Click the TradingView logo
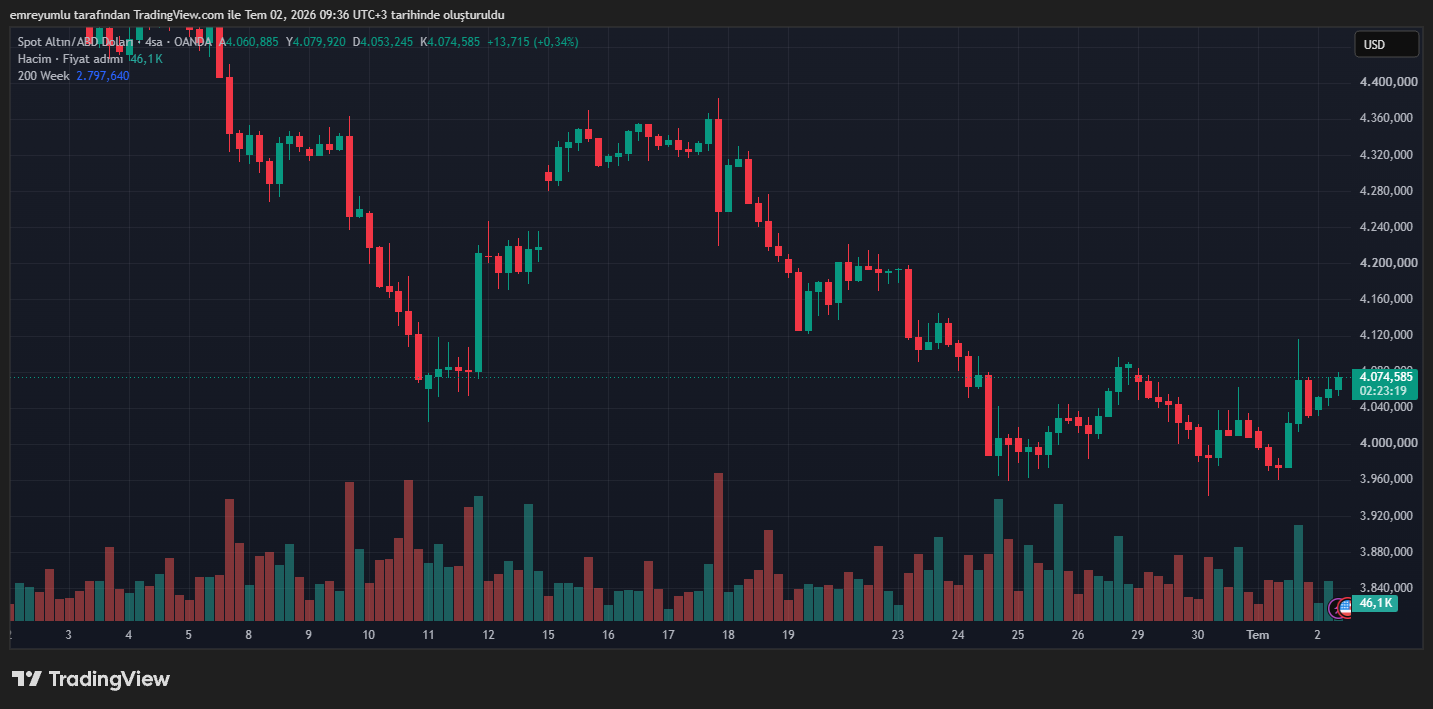The width and height of the screenshot is (1433, 709). [x=91, y=679]
